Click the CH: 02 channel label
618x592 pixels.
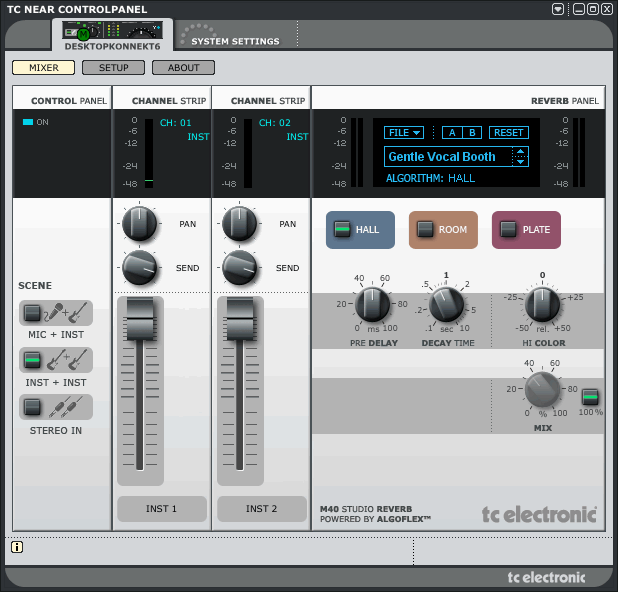tap(275, 123)
